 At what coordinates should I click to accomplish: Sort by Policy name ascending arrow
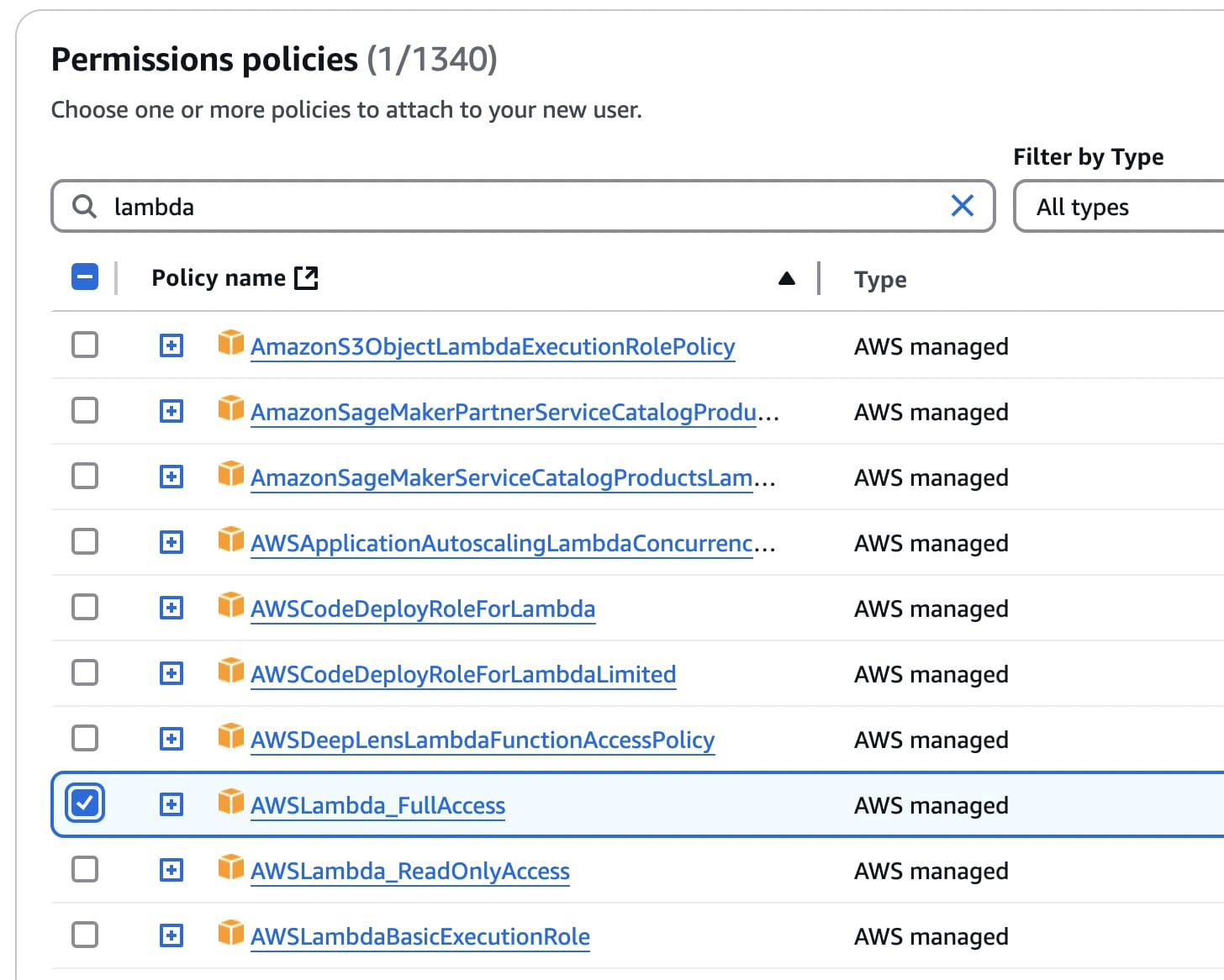click(x=787, y=278)
